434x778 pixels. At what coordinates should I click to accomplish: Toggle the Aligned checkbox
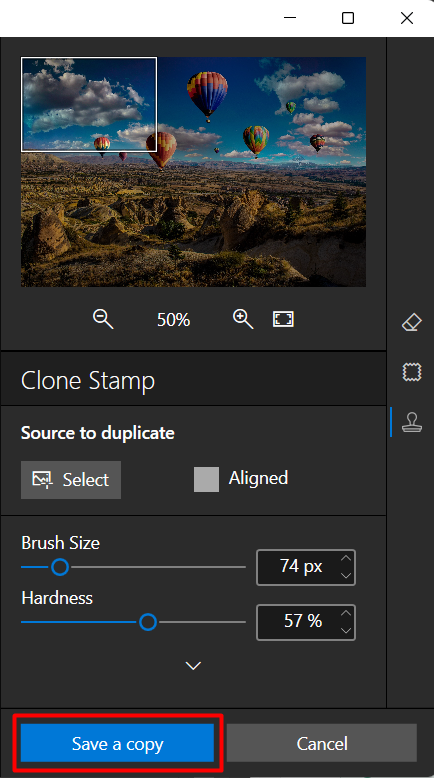(x=206, y=479)
